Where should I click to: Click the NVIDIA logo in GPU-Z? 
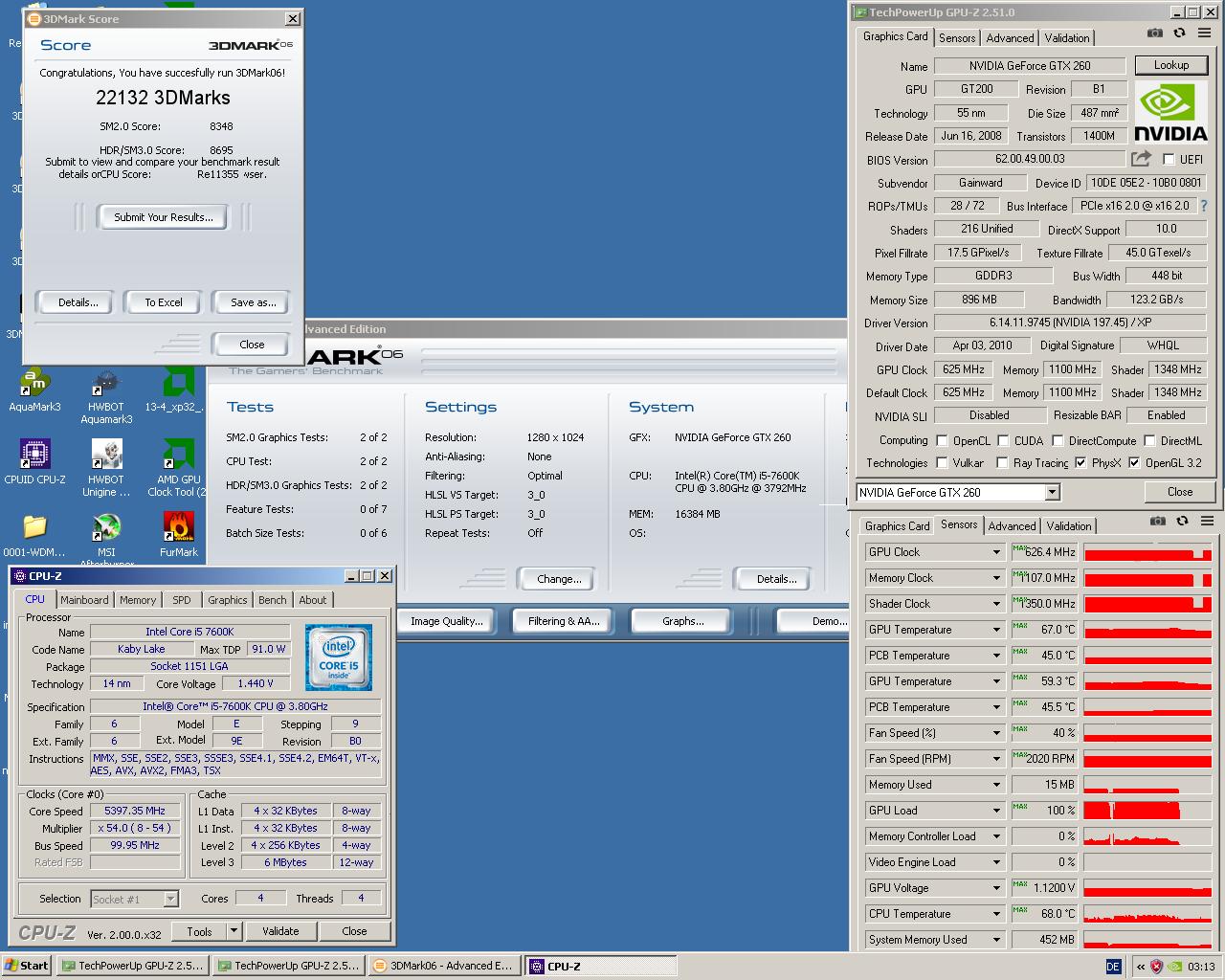(x=1170, y=113)
